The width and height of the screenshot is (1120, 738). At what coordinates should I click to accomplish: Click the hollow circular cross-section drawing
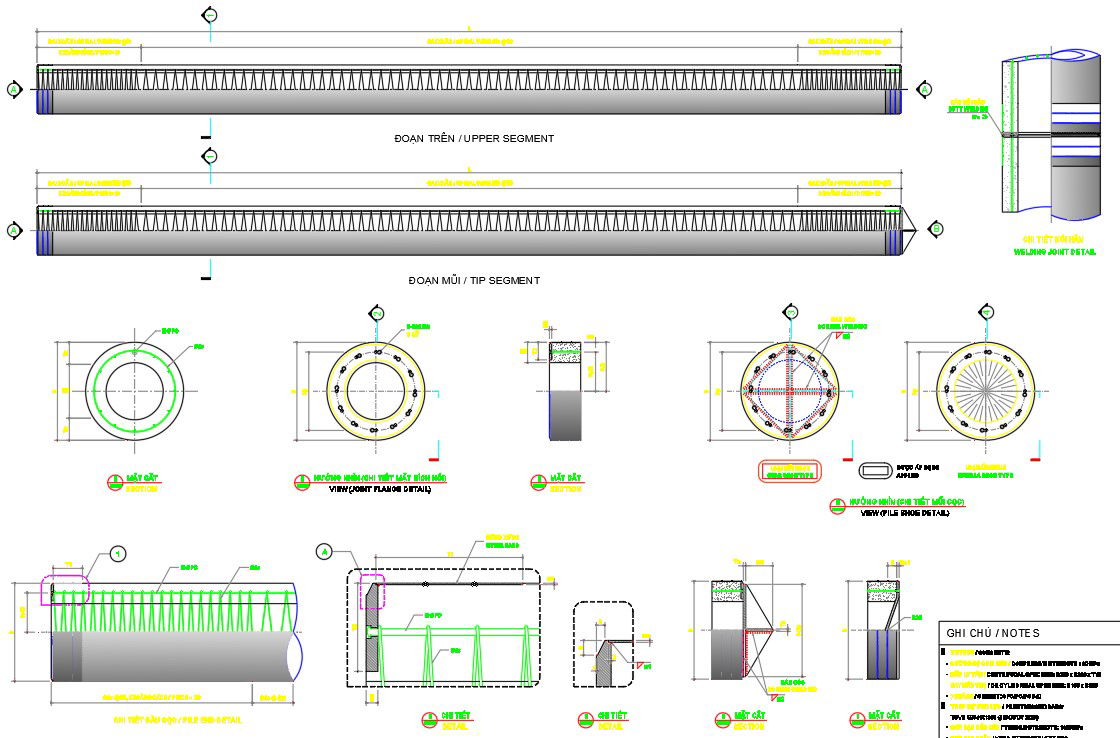pos(135,391)
